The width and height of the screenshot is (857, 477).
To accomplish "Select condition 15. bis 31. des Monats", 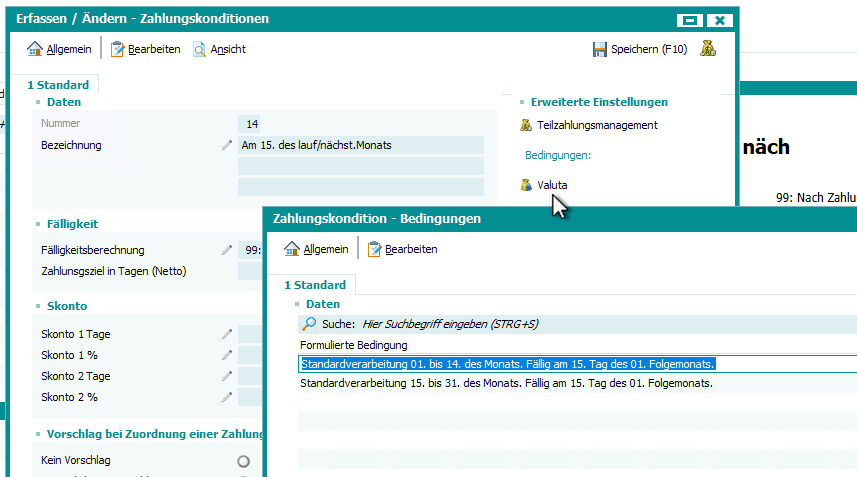I will (x=506, y=384).
